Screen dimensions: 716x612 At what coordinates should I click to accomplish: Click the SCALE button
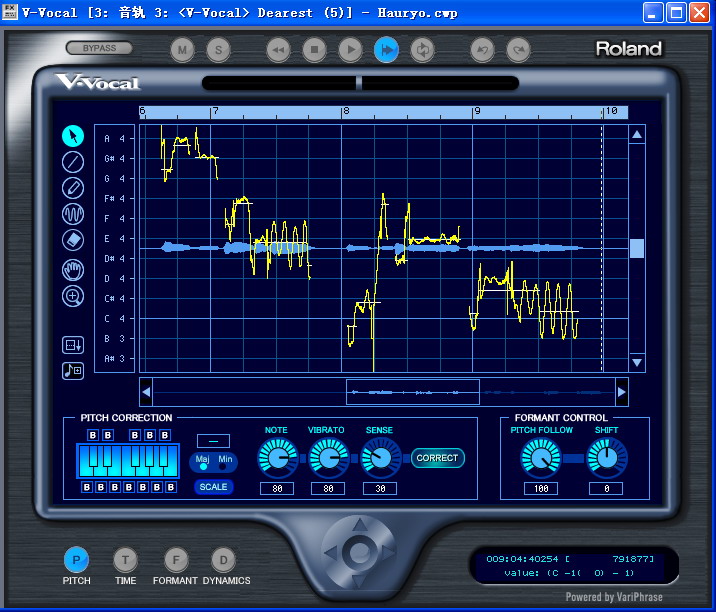(213, 487)
